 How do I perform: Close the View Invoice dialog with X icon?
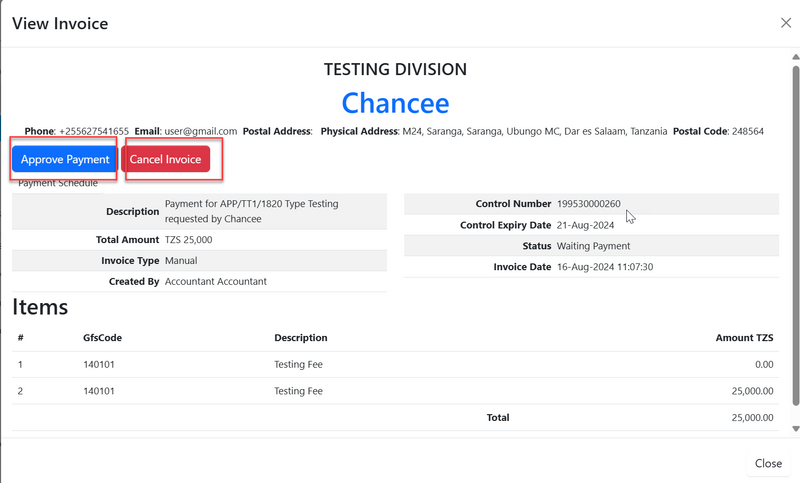[785, 23]
